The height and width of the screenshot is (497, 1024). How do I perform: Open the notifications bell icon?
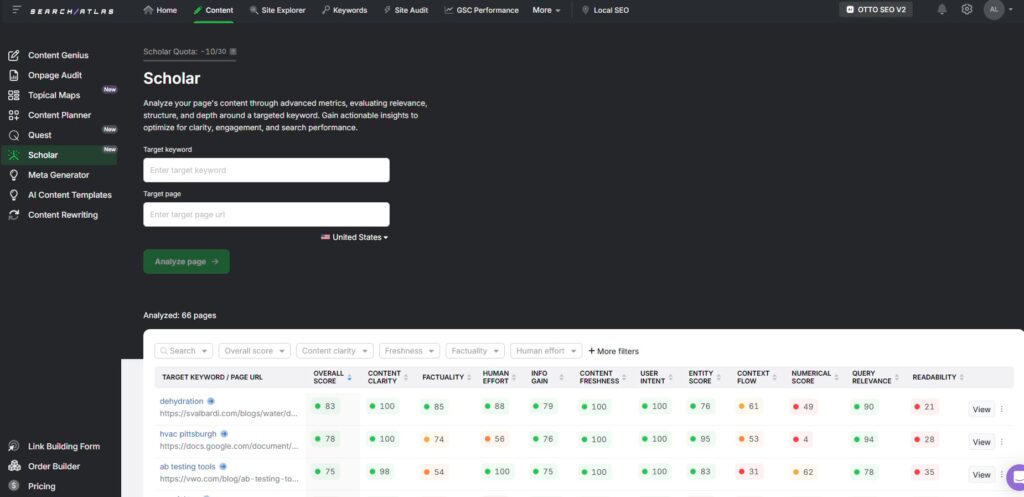942,10
